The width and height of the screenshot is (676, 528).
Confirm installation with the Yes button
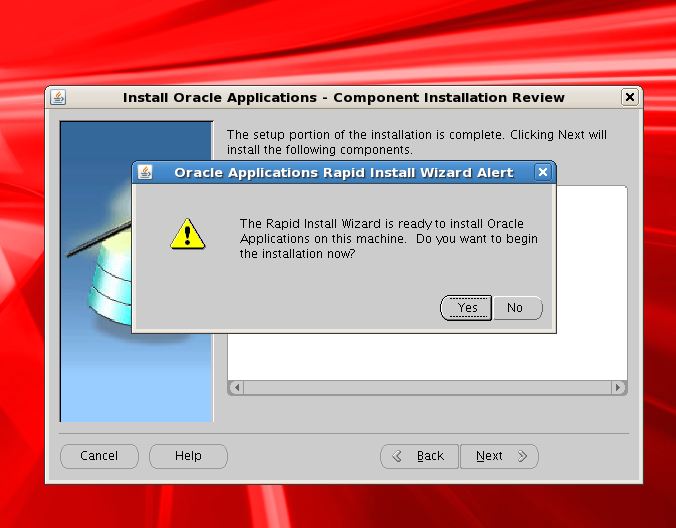point(466,308)
